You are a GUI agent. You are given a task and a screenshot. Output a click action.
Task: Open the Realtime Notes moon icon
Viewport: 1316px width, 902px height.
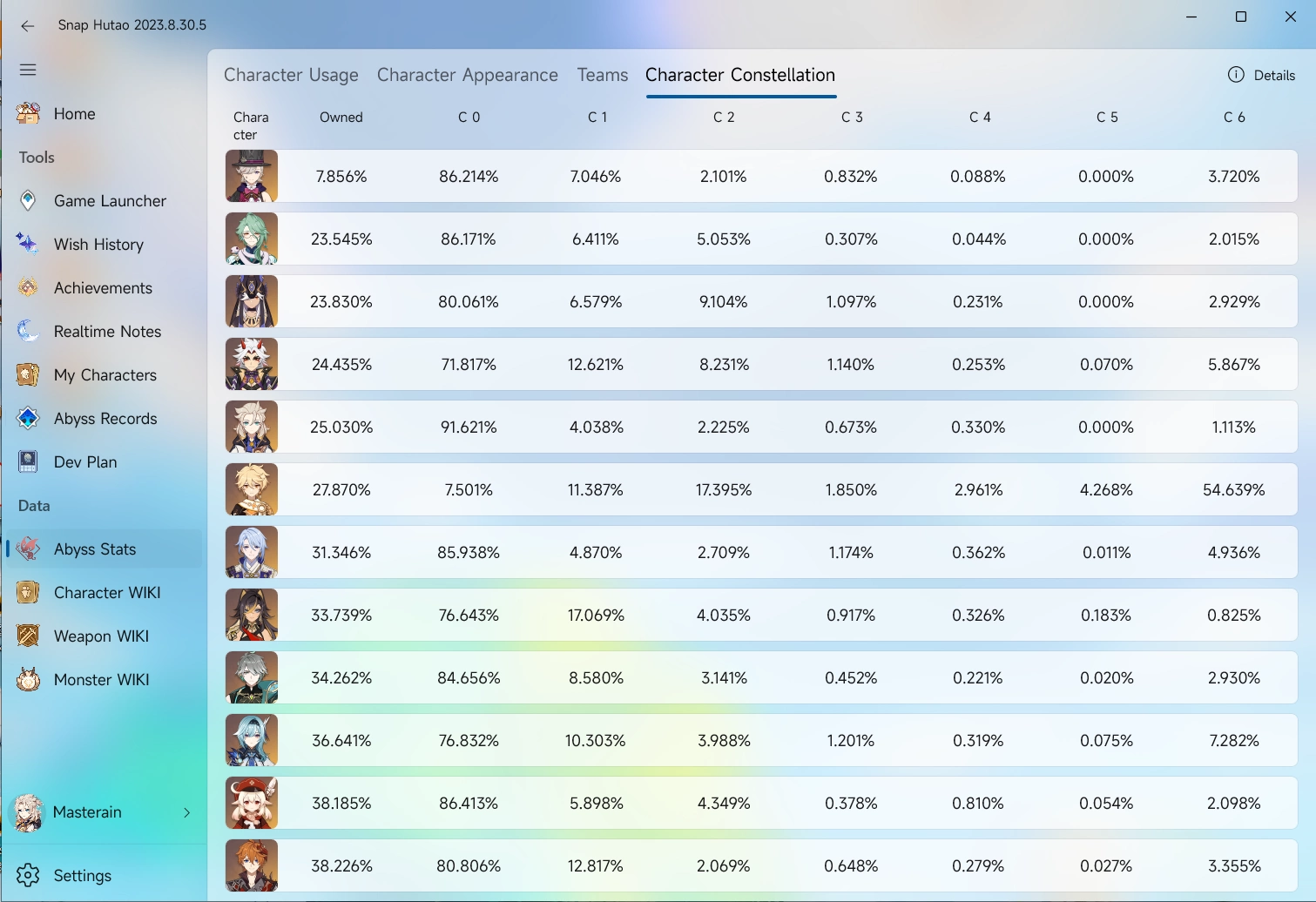click(x=28, y=331)
